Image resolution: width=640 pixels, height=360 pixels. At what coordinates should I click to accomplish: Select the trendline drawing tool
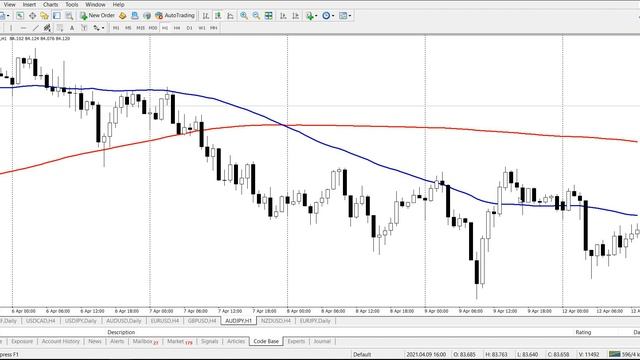(36, 28)
